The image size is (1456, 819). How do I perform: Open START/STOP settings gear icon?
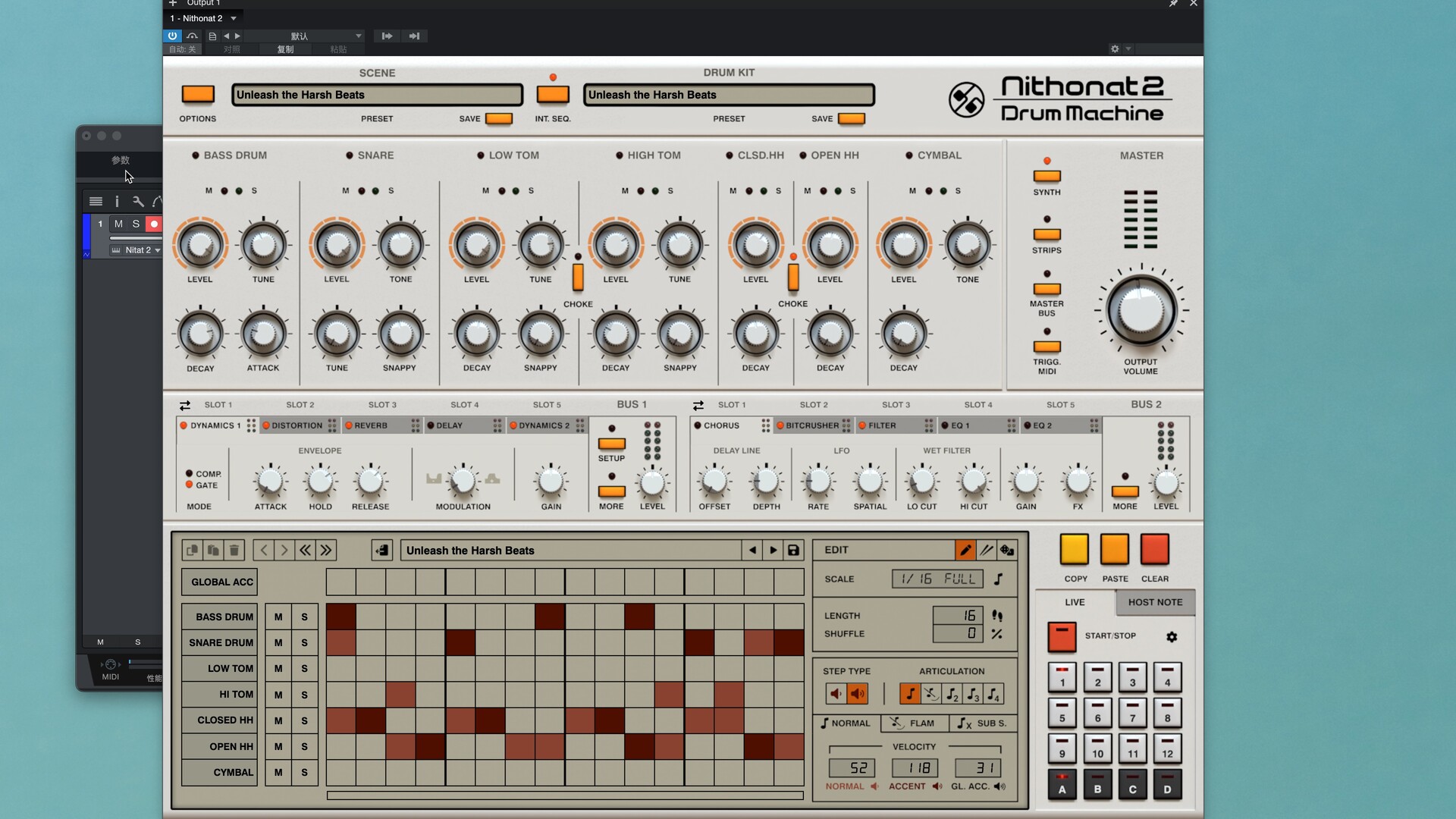pos(1172,637)
